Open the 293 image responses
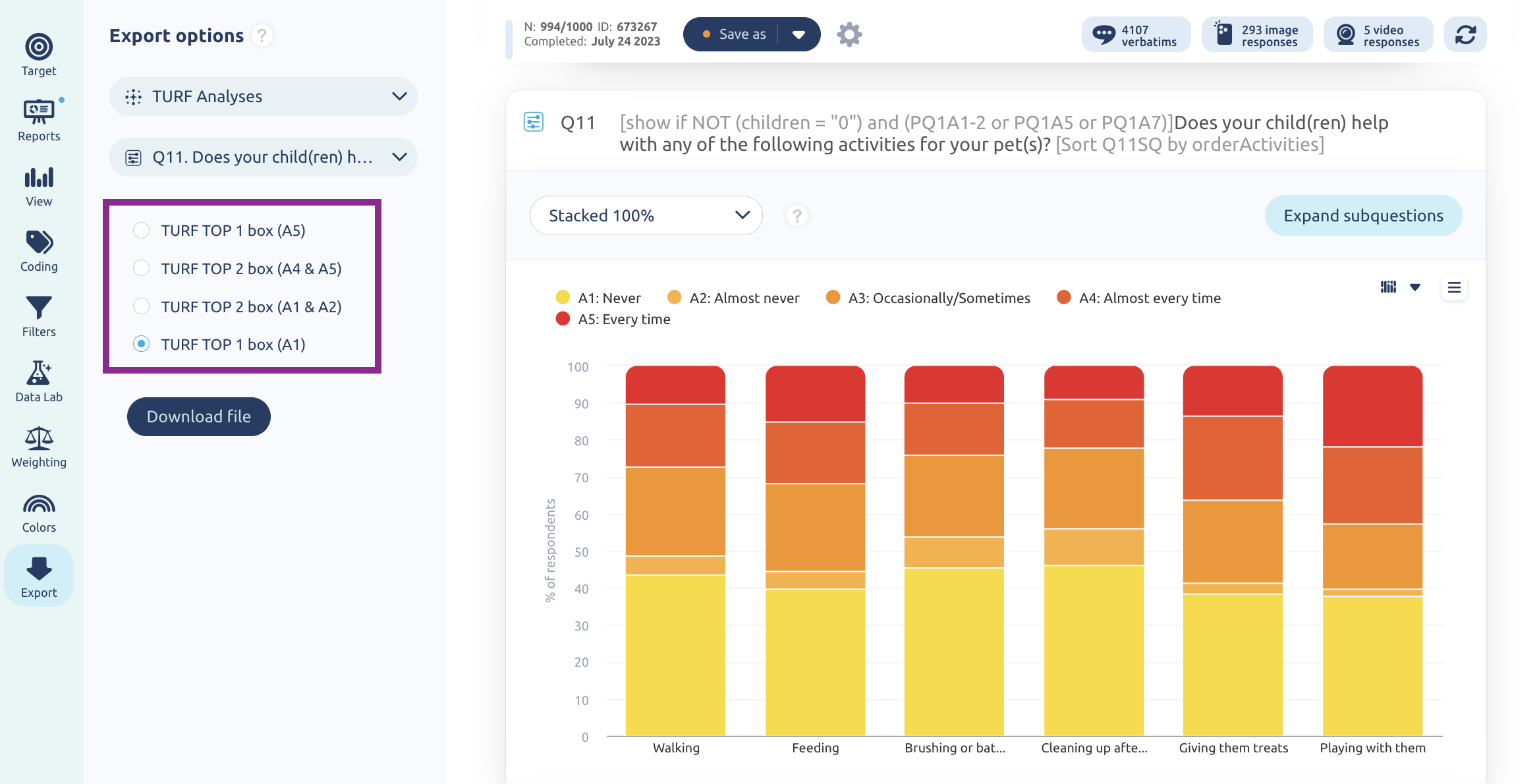The image size is (1539, 784). (1257, 34)
